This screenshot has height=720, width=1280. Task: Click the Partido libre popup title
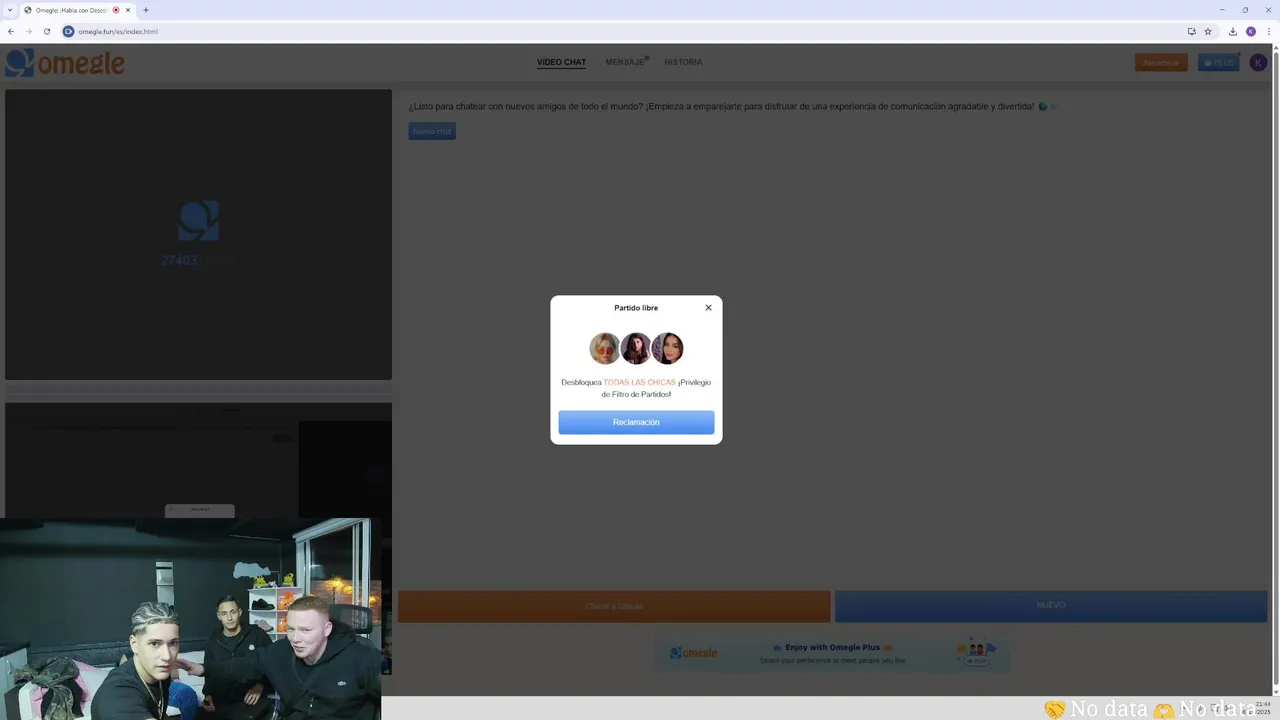(636, 308)
